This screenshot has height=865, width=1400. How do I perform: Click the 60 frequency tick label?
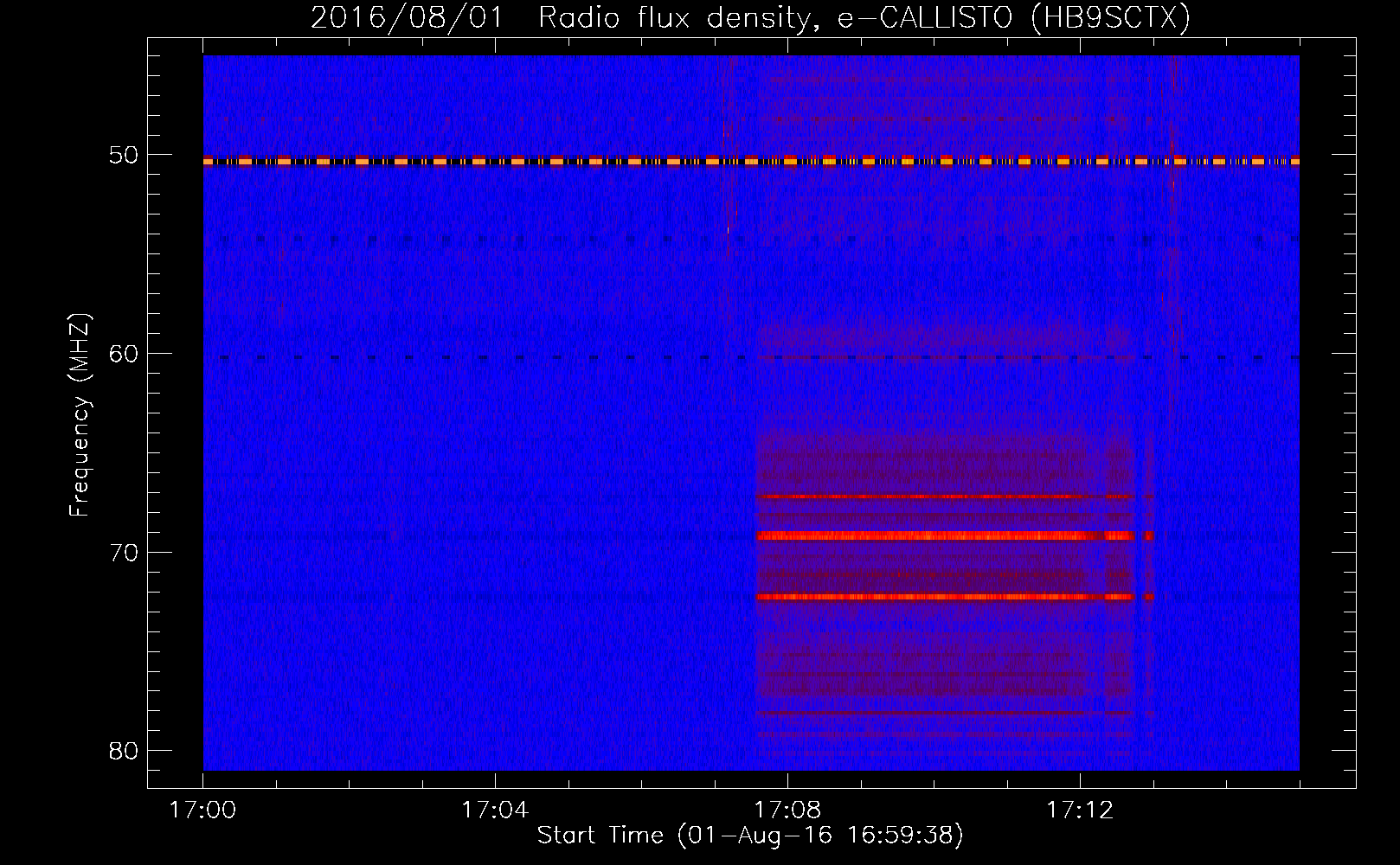[x=124, y=354]
